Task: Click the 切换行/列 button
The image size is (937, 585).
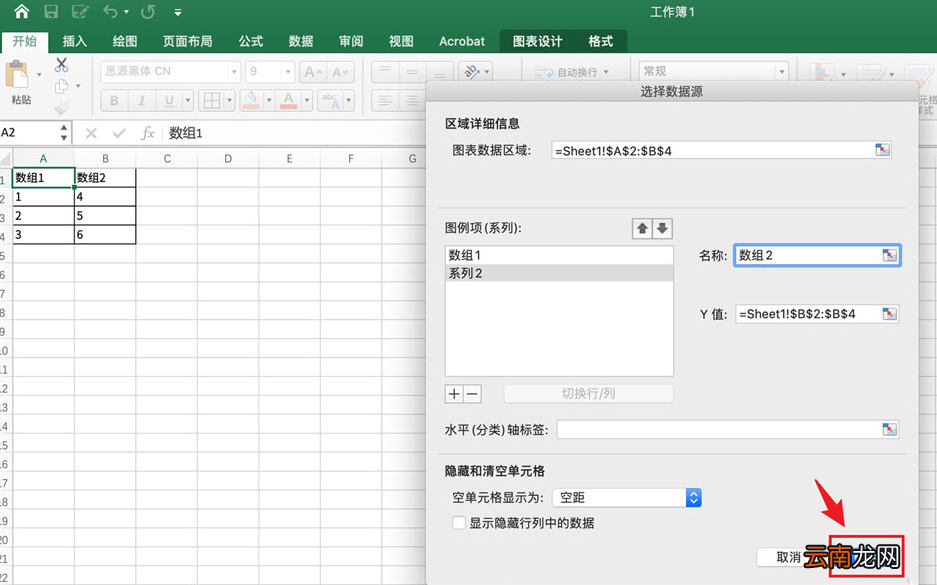Action: coord(589,394)
